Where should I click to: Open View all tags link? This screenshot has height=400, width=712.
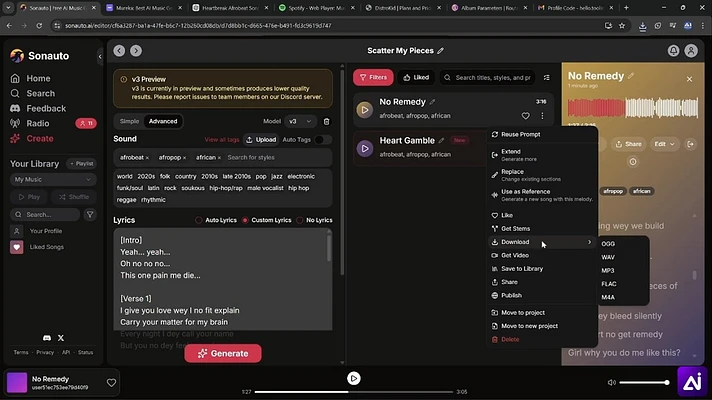[x=222, y=140]
